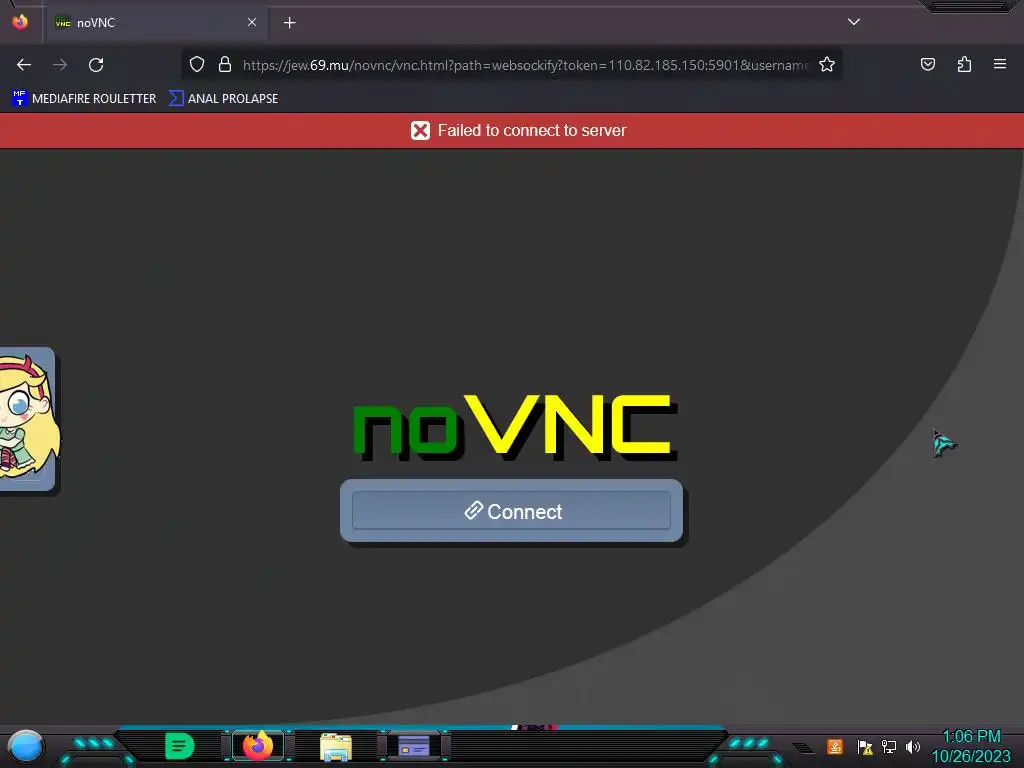This screenshot has width=1024, height=768.
Task: Open the volume speaker tray icon
Action: click(x=913, y=746)
